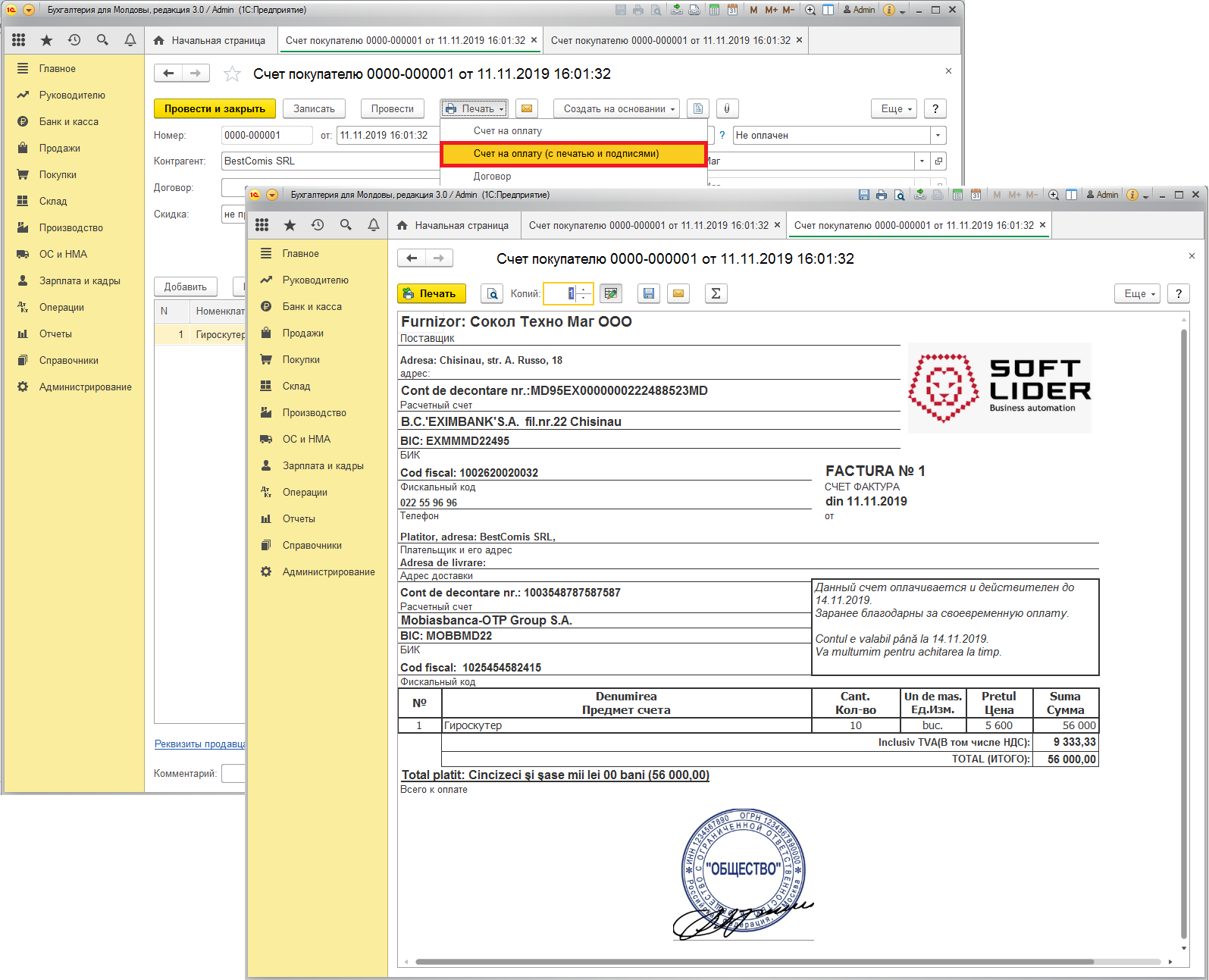1209x980 pixels.
Task: Click the sum sigma icon
Action: click(x=716, y=293)
